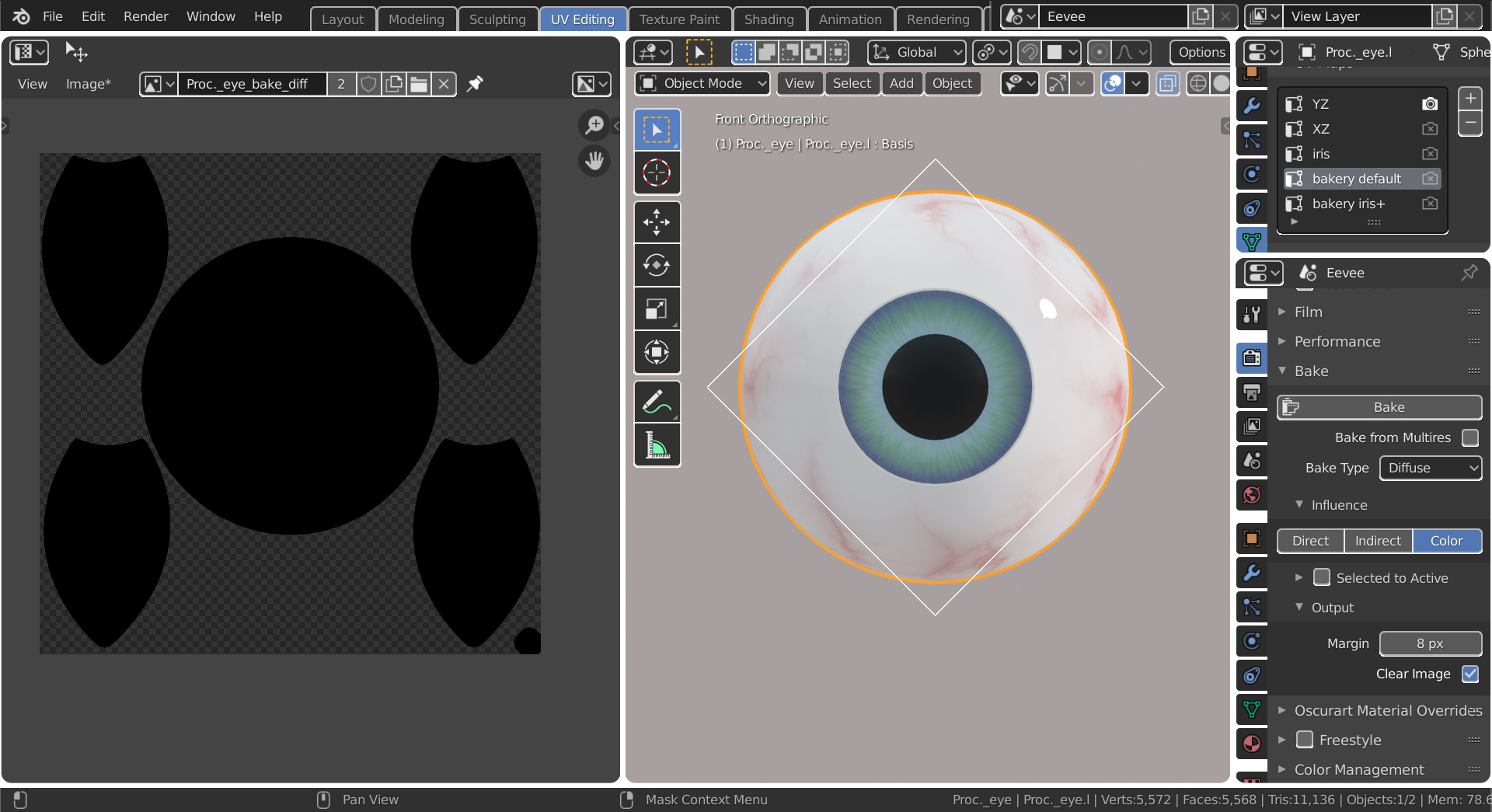This screenshot has width=1492, height=812.
Task: Open the Global transform orientation dropdown
Action: (x=917, y=52)
